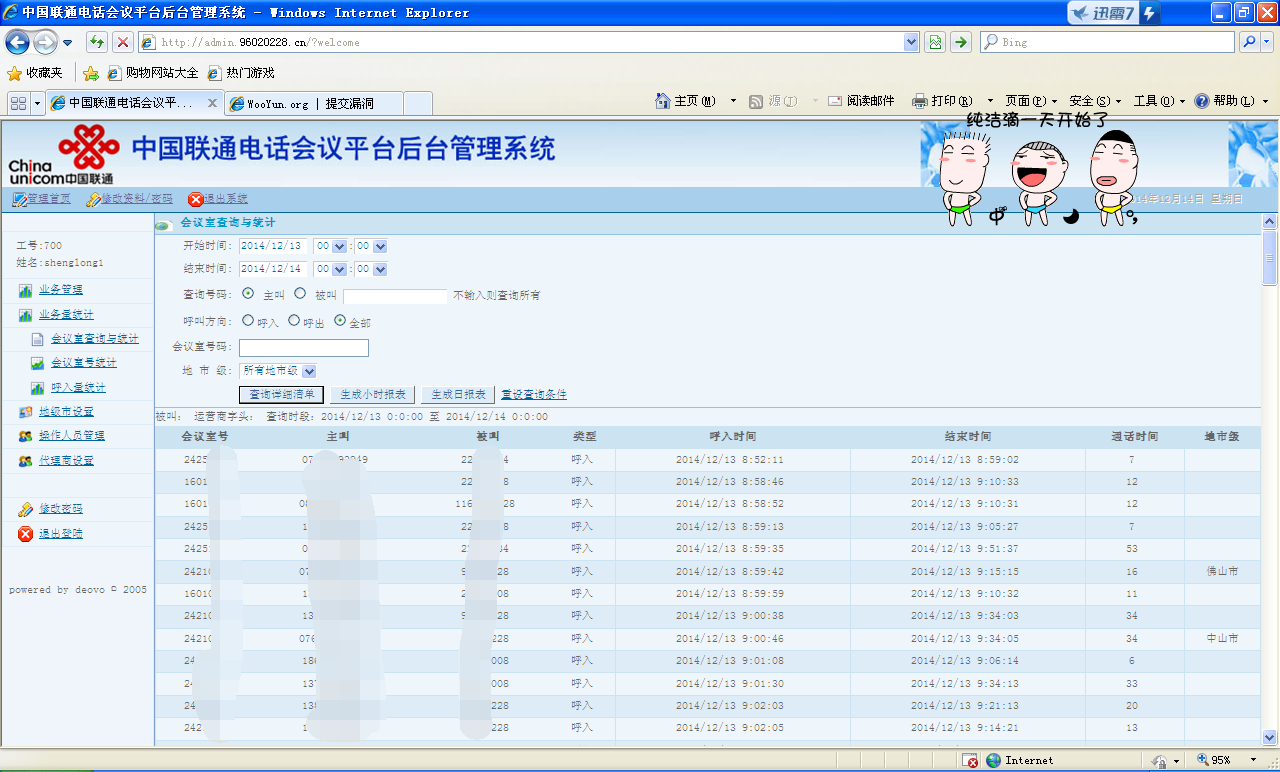Click the 业务量统计 sidebar link
This screenshot has width=1280, height=772.
tap(66, 315)
